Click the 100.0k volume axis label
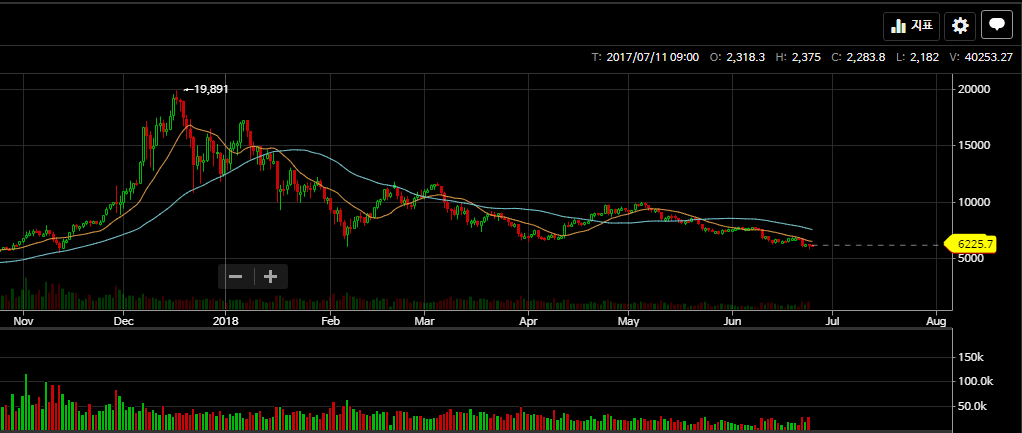The width and height of the screenshot is (1022, 433). 978,381
